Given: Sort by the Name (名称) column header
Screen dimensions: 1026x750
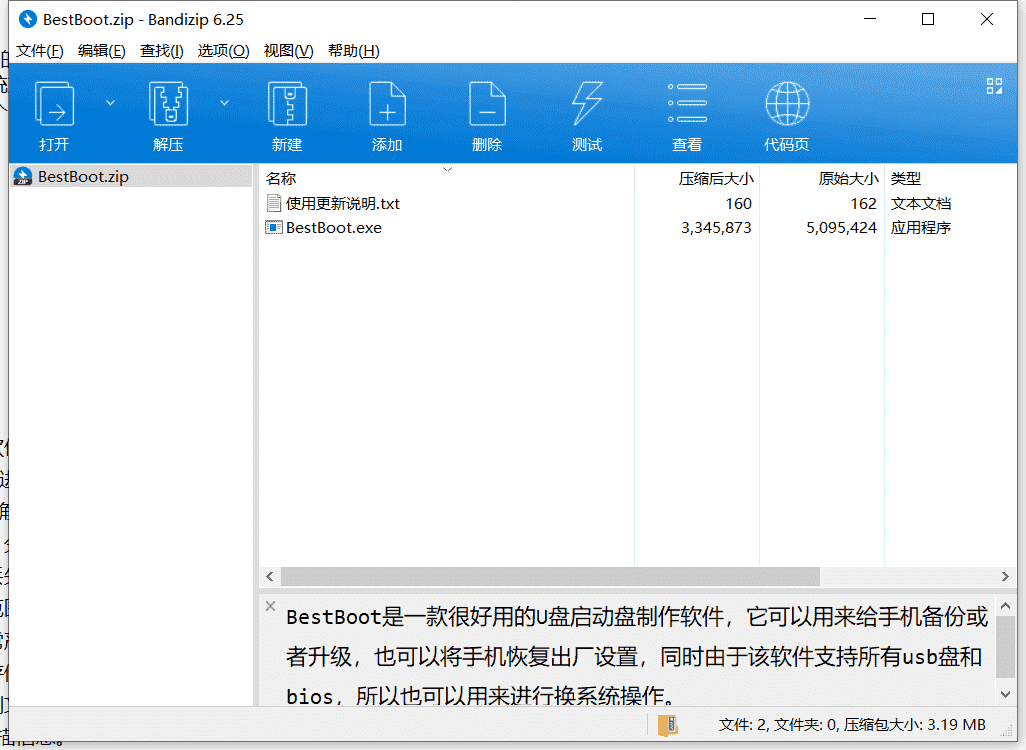Looking at the screenshot, I should tap(447, 178).
